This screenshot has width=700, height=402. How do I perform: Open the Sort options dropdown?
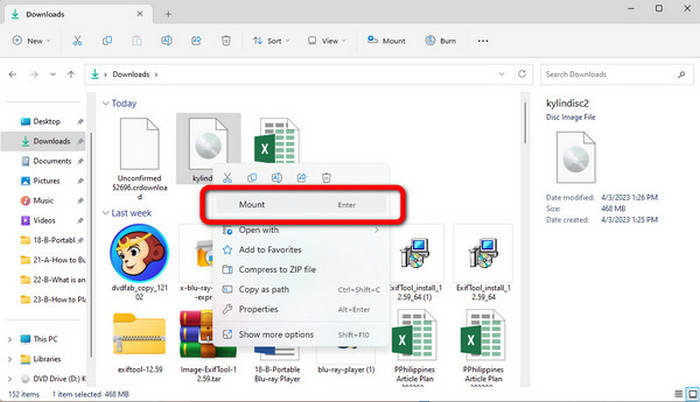pos(271,41)
